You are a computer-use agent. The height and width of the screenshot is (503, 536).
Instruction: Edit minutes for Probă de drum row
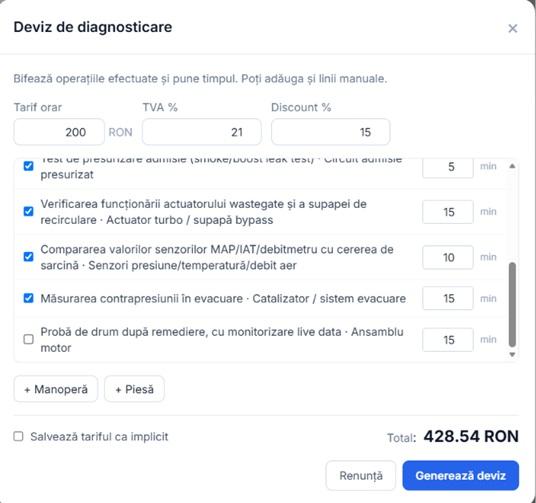click(448, 340)
